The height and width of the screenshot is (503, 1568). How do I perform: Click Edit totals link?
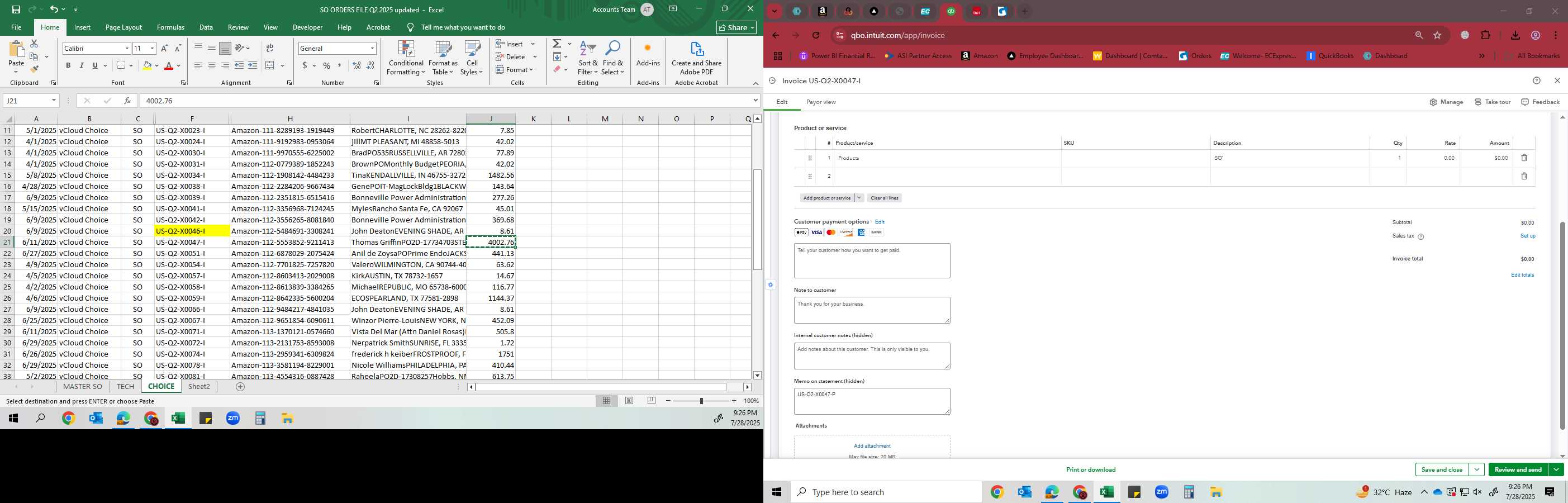coord(1522,275)
